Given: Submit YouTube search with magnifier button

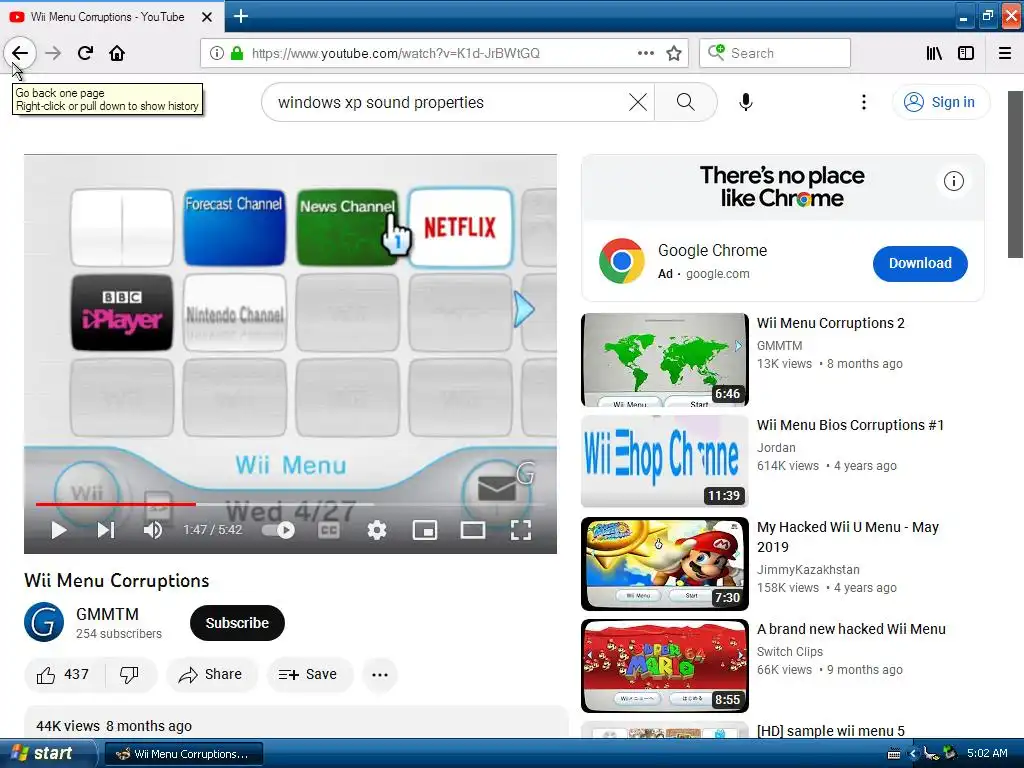Looking at the screenshot, I should [686, 102].
